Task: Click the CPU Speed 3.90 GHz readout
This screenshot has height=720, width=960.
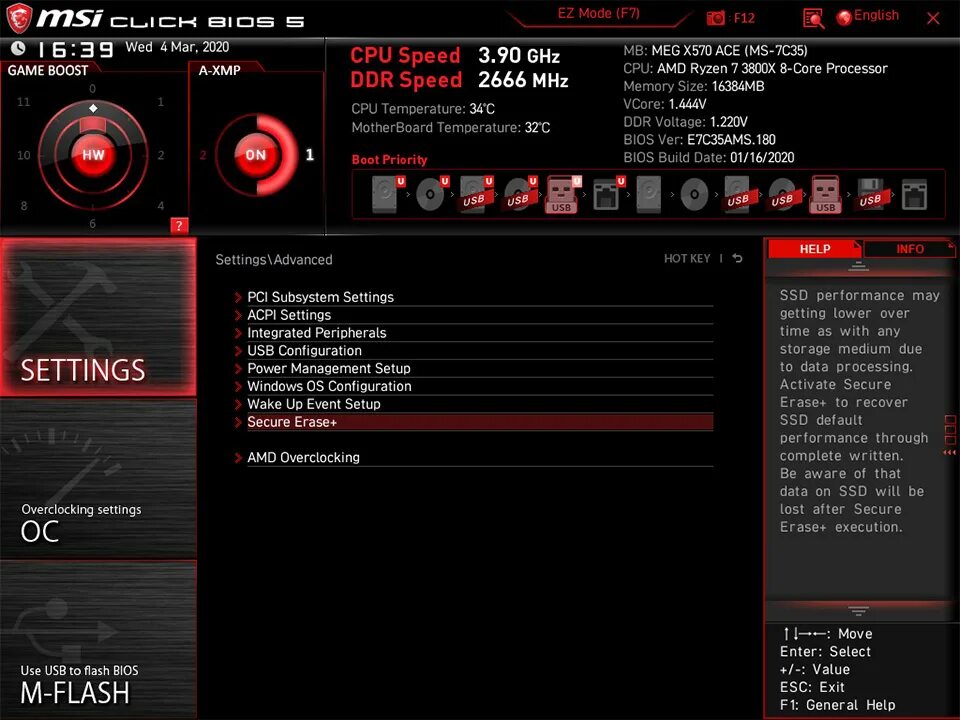Action: coord(455,56)
